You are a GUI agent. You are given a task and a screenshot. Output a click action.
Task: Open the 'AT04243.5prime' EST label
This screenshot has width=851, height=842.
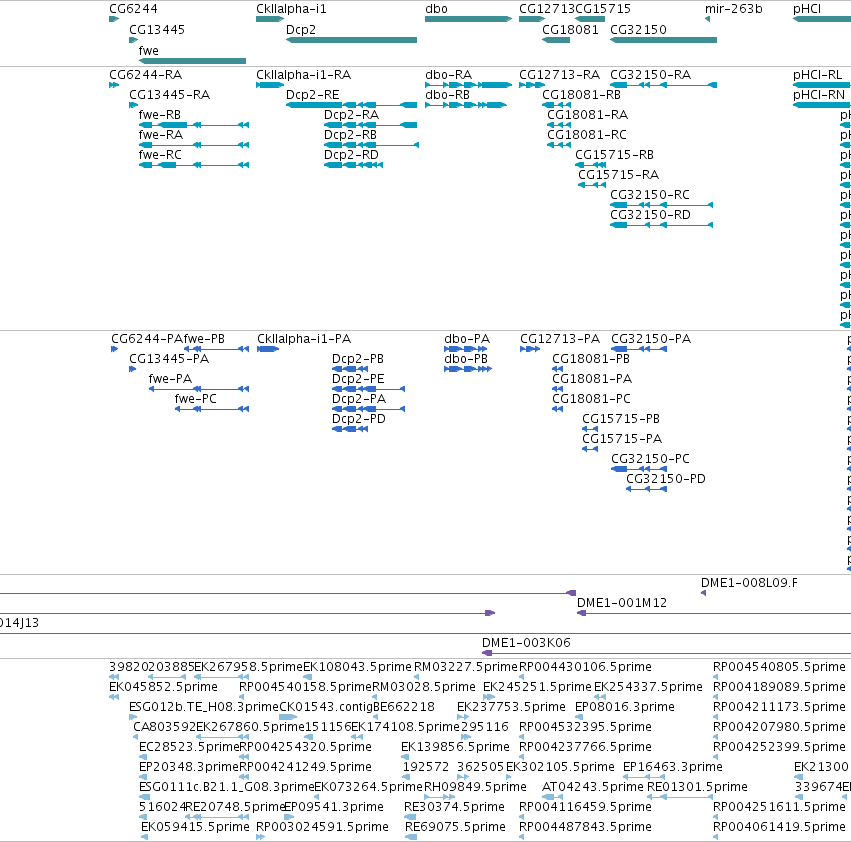[593, 787]
